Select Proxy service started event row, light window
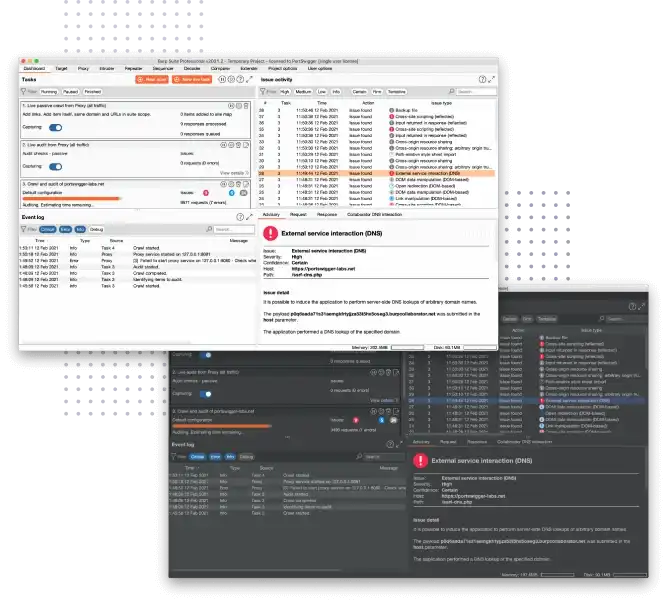This screenshot has height=603, width=667. pyautogui.click(x=137, y=254)
